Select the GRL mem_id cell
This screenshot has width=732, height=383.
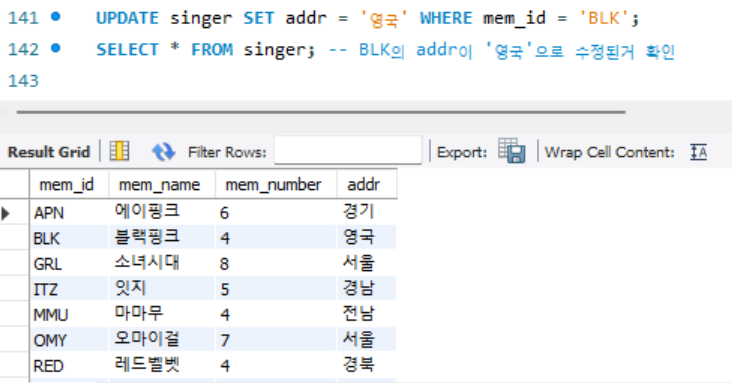click(x=69, y=263)
